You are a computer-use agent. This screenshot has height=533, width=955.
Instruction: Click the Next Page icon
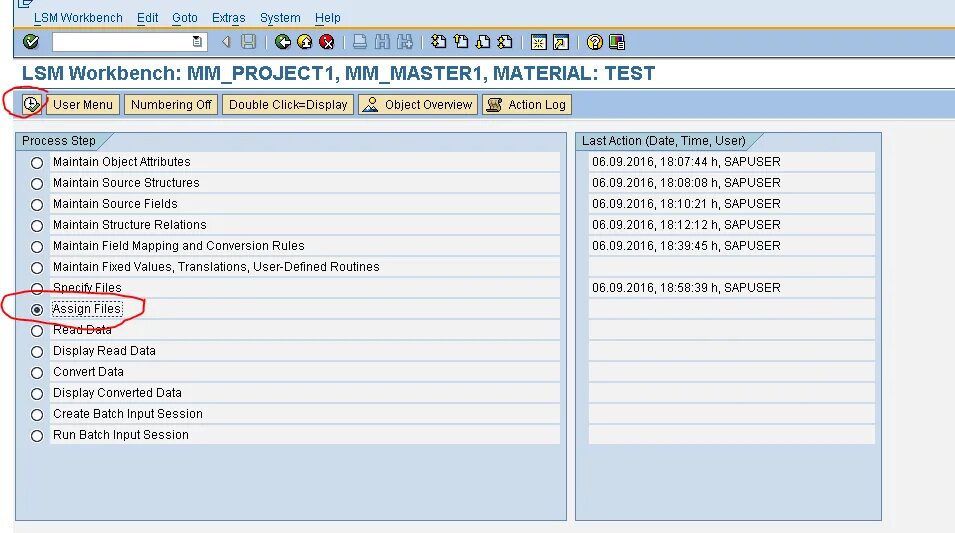[483, 41]
